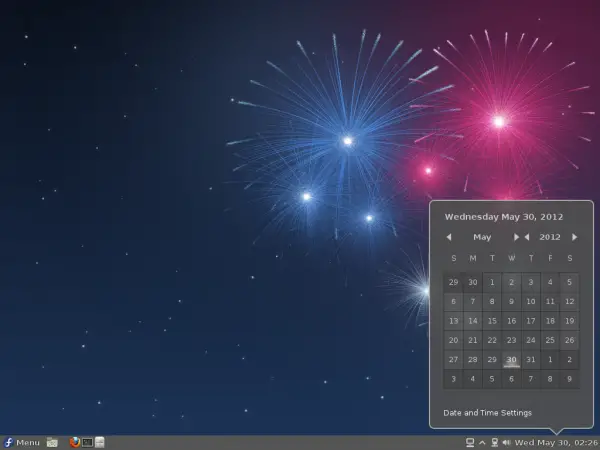Click the Menu label in the panel
600x450 pixels.
tap(28, 443)
